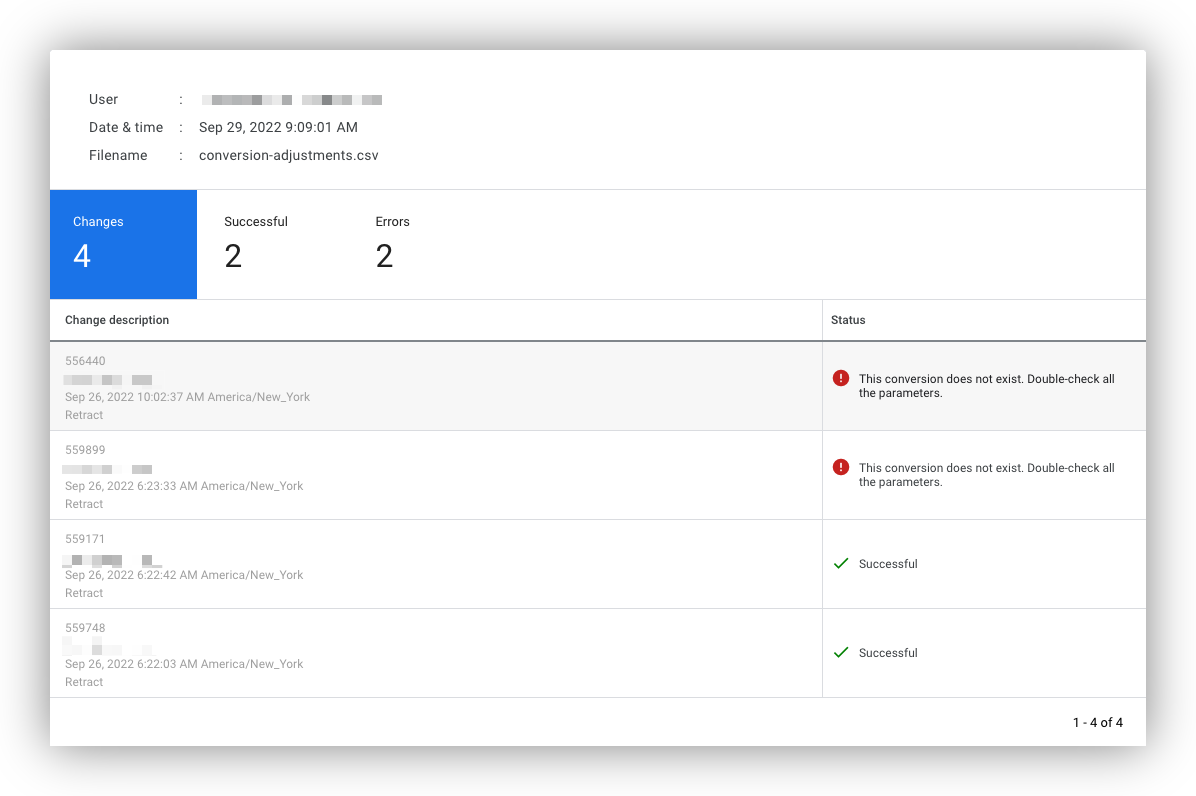1196x796 pixels.
Task: Click filename conversion-adjustments.csv
Action: click(288, 156)
